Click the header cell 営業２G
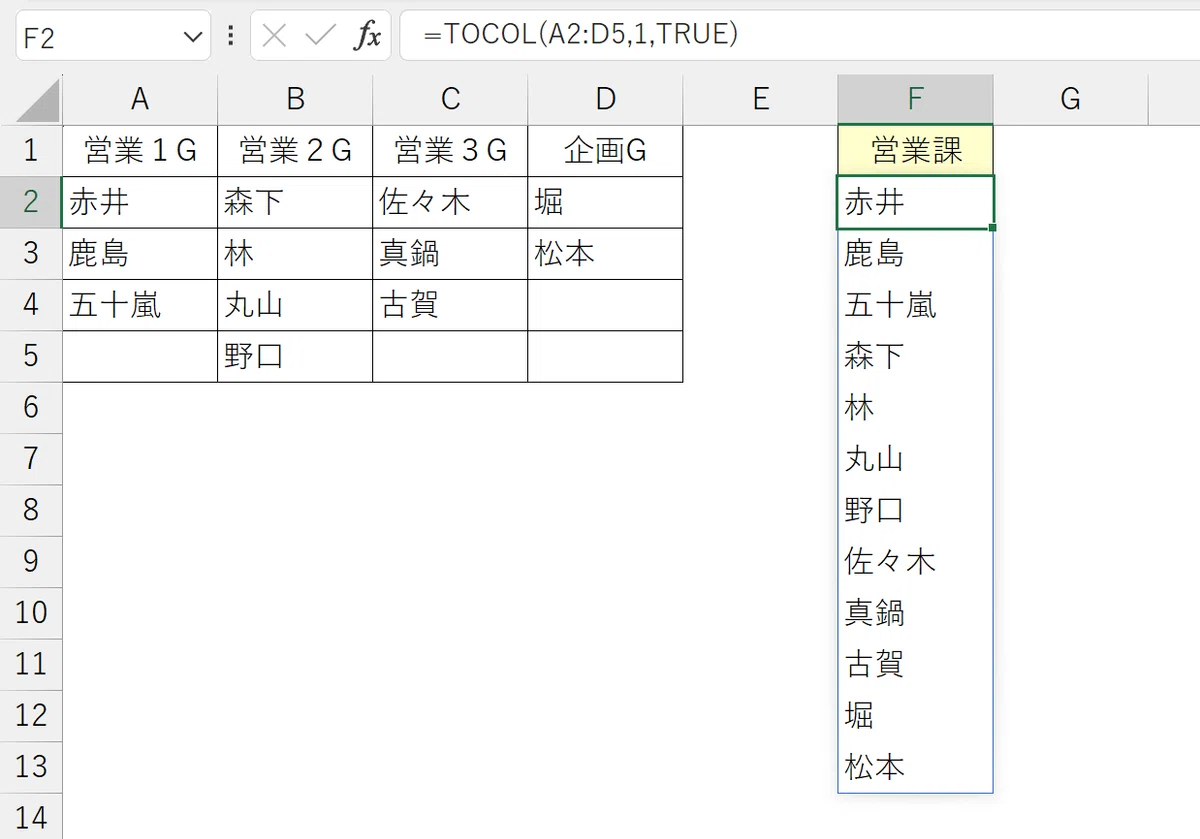Screen dimensions: 1200x839 point(295,151)
